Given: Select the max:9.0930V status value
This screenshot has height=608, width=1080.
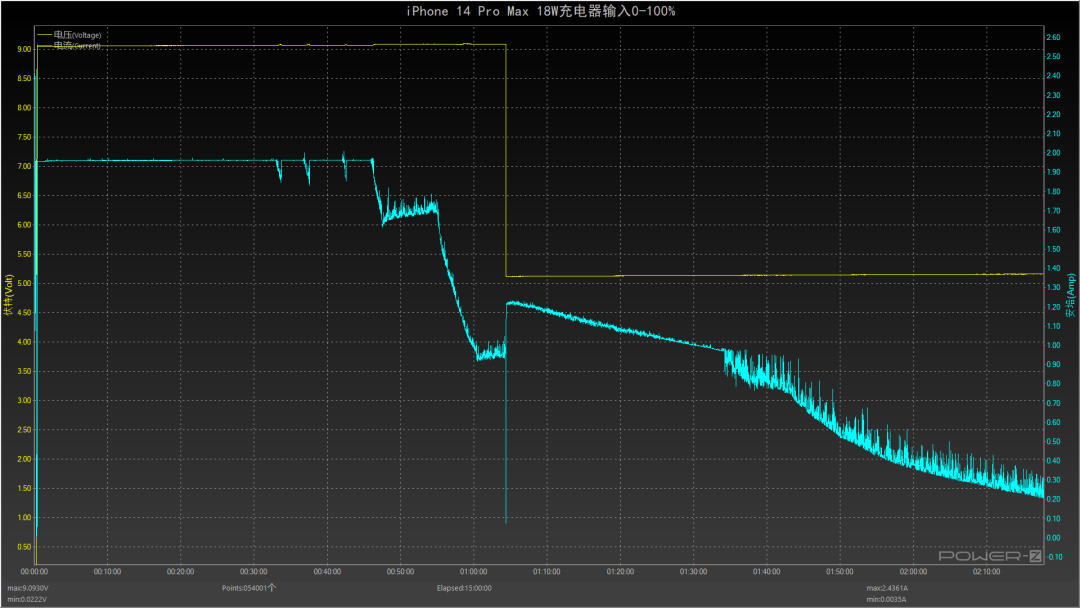Looking at the screenshot, I should (x=28, y=588).
